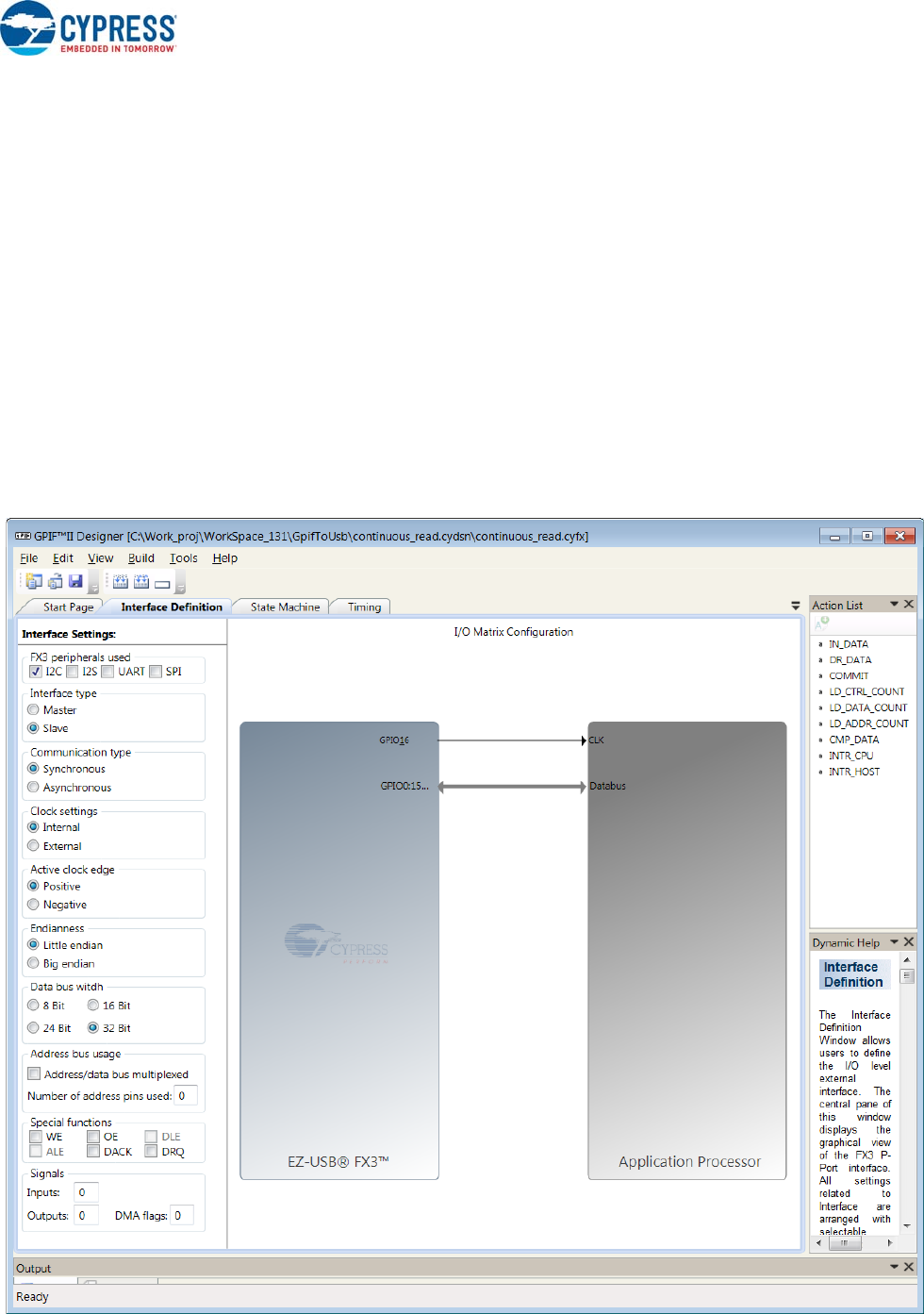Viewport: 924px width, 1314px height.
Task: Select Slave interface type
Action: point(34,728)
